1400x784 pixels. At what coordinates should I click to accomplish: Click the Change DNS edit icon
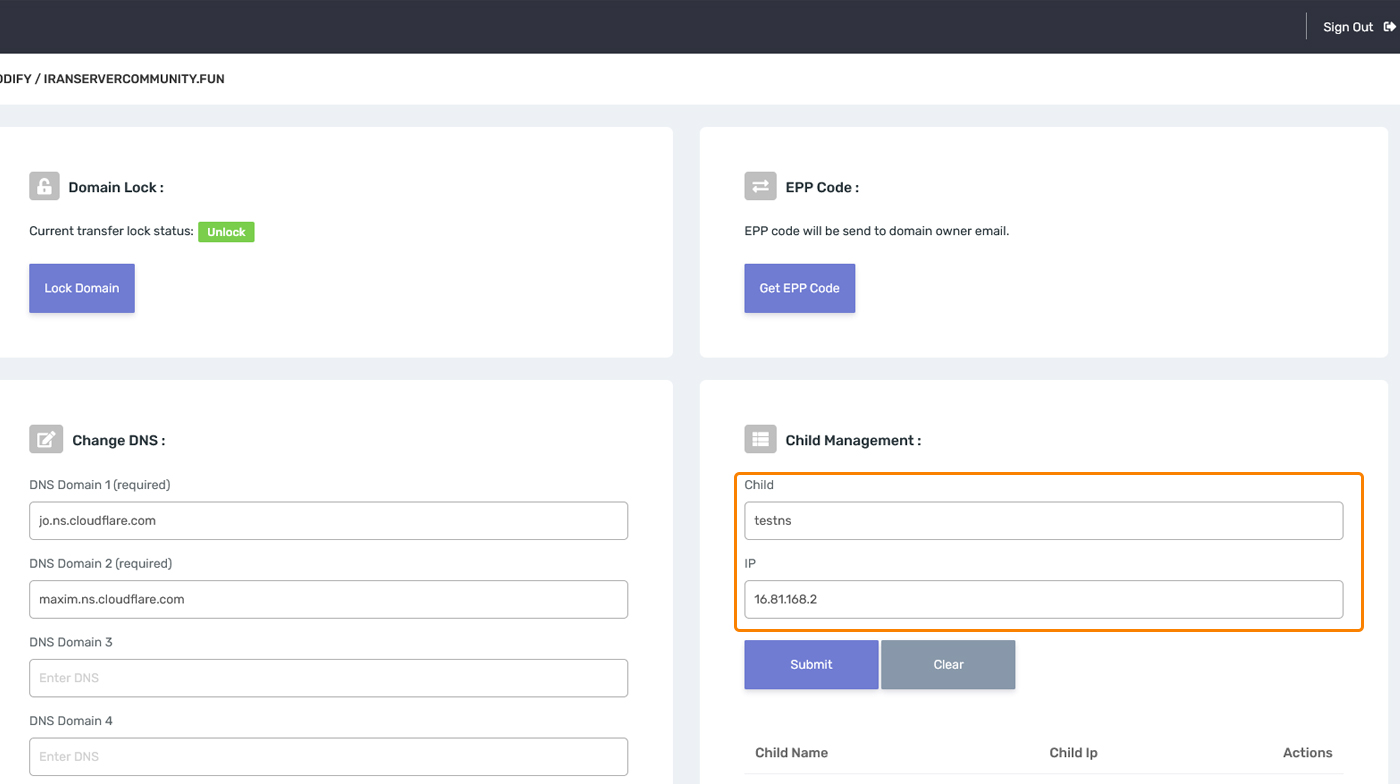point(46,440)
